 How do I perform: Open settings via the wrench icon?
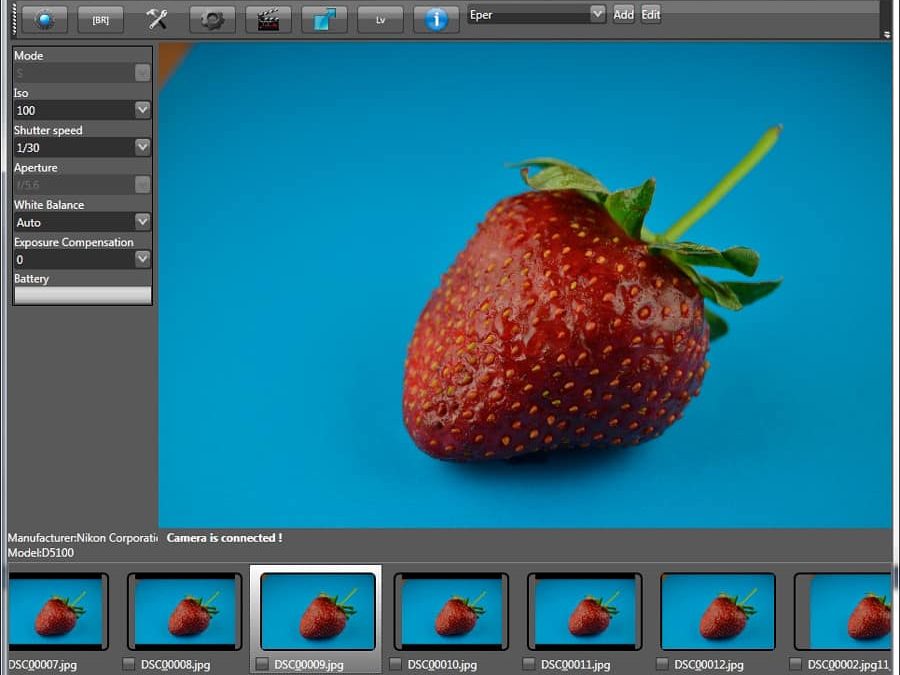click(x=156, y=18)
